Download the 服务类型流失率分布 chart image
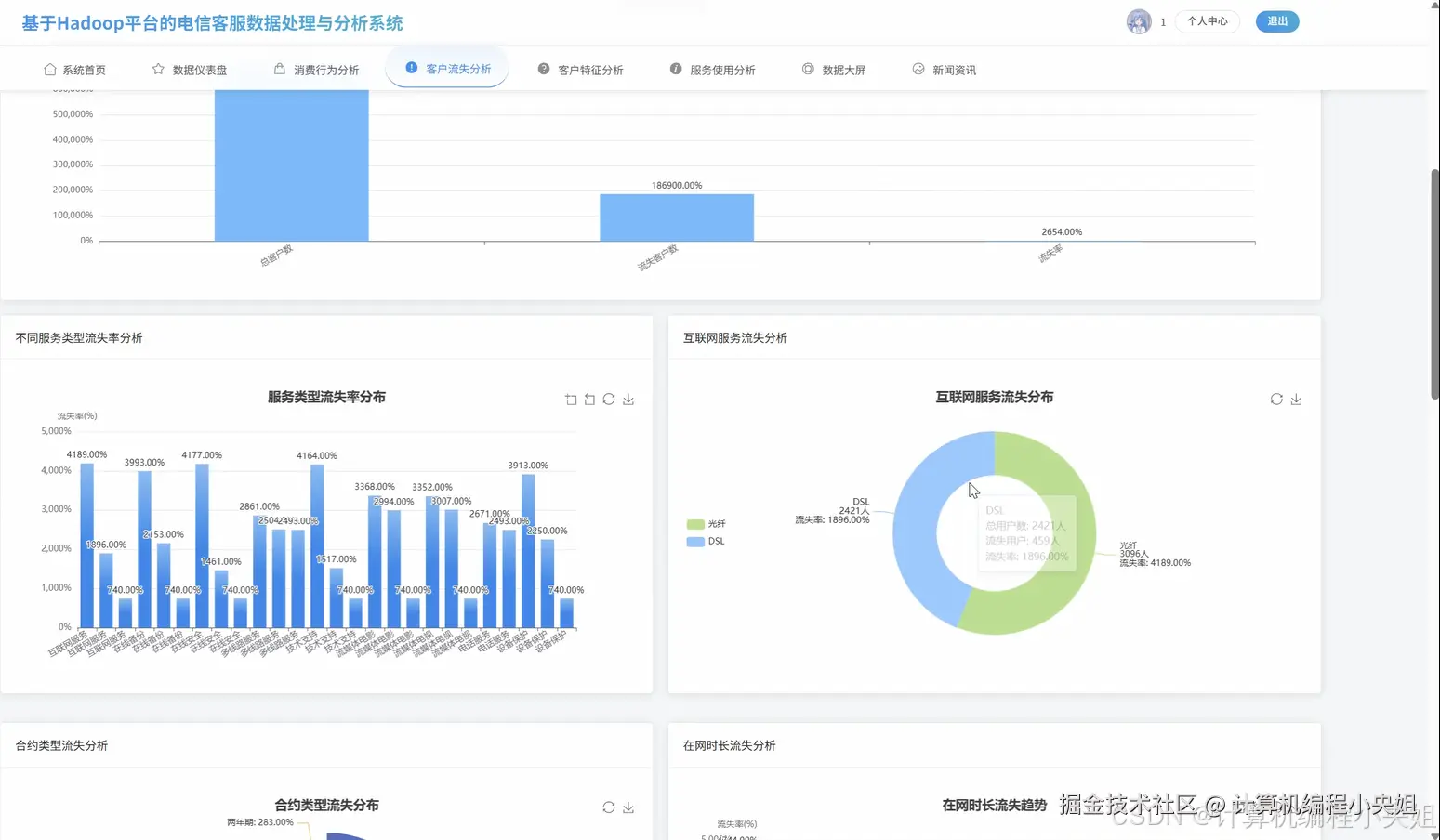This screenshot has height=840, width=1440. (x=628, y=399)
